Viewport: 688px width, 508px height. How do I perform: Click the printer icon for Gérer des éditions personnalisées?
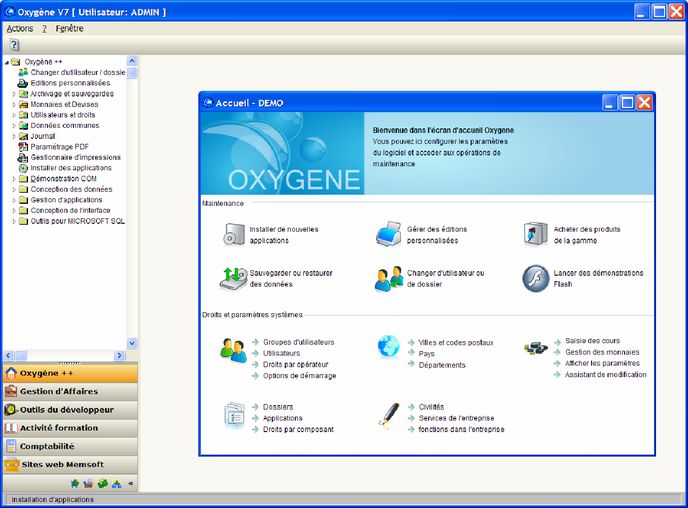click(x=388, y=234)
